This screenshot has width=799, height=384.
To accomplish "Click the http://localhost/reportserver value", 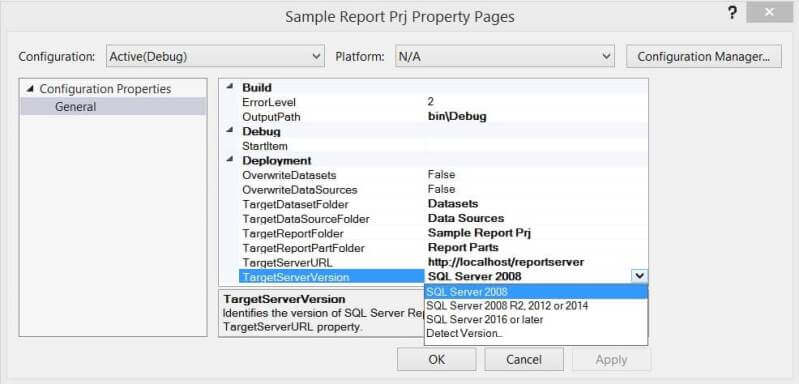I will [x=506, y=262].
